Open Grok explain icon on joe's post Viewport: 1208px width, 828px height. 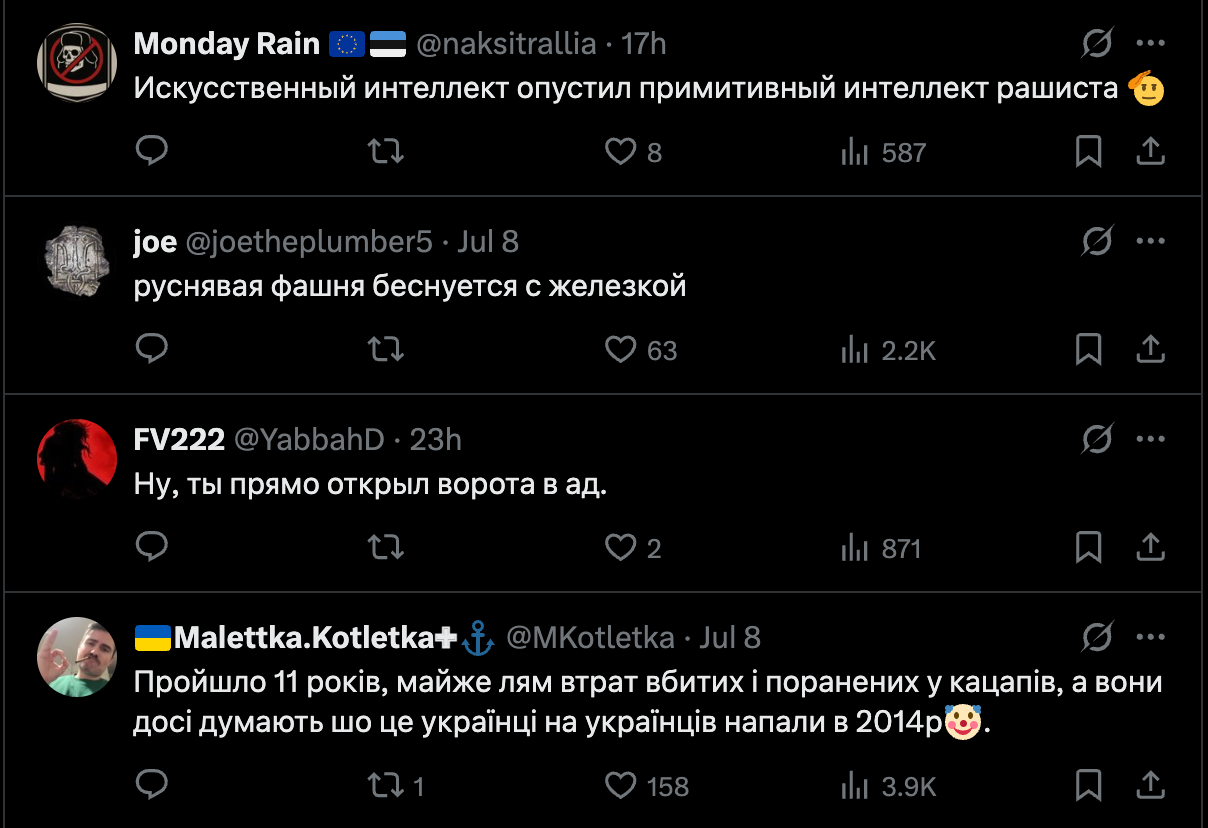pyautogui.click(x=1097, y=242)
